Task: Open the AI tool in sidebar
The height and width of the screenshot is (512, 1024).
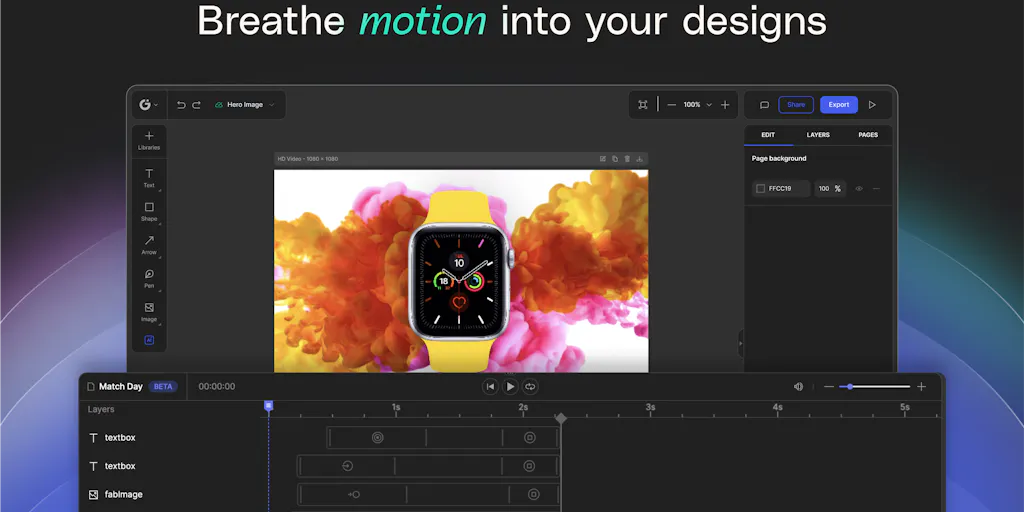Action: click(149, 340)
